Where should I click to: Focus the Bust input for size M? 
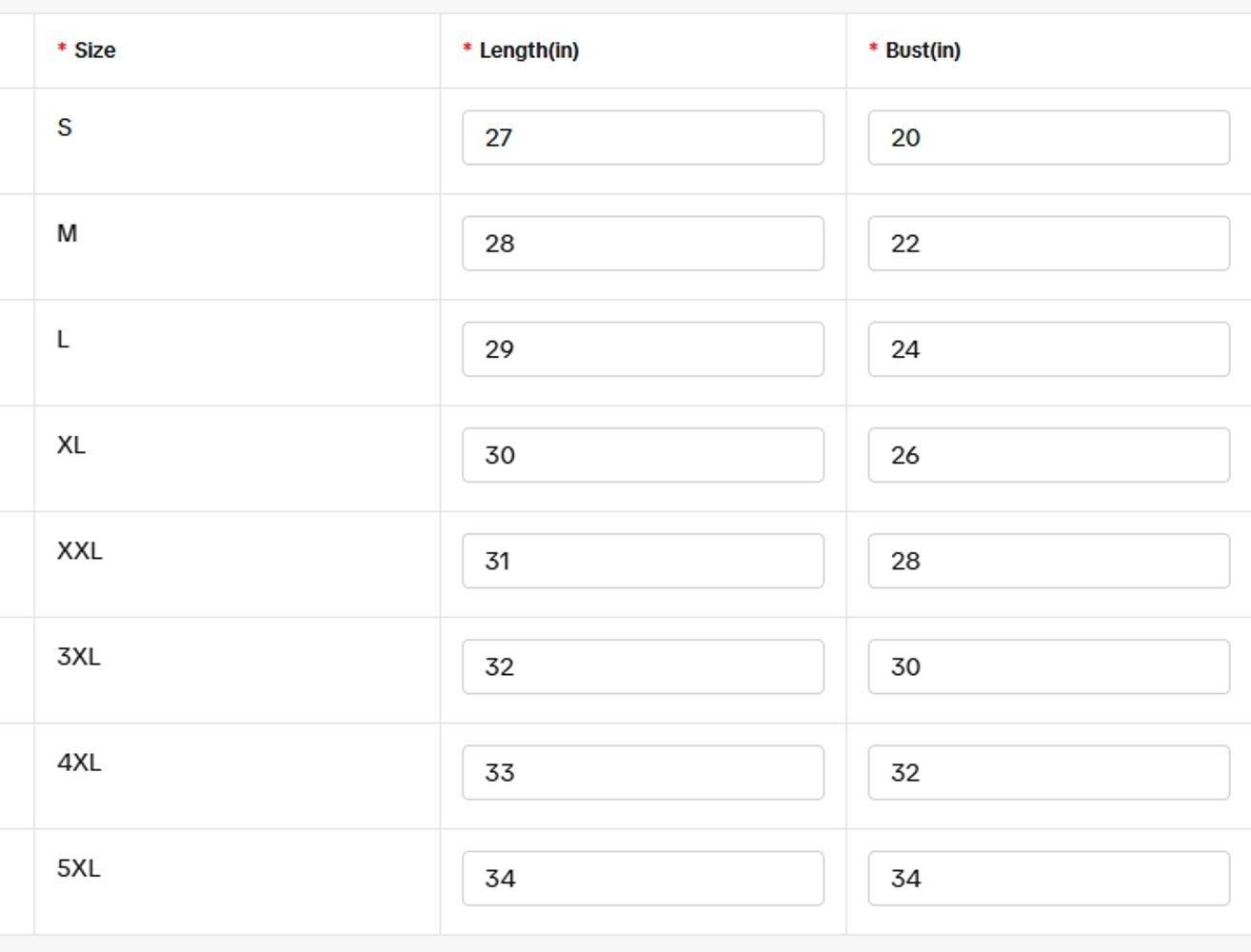1048,243
